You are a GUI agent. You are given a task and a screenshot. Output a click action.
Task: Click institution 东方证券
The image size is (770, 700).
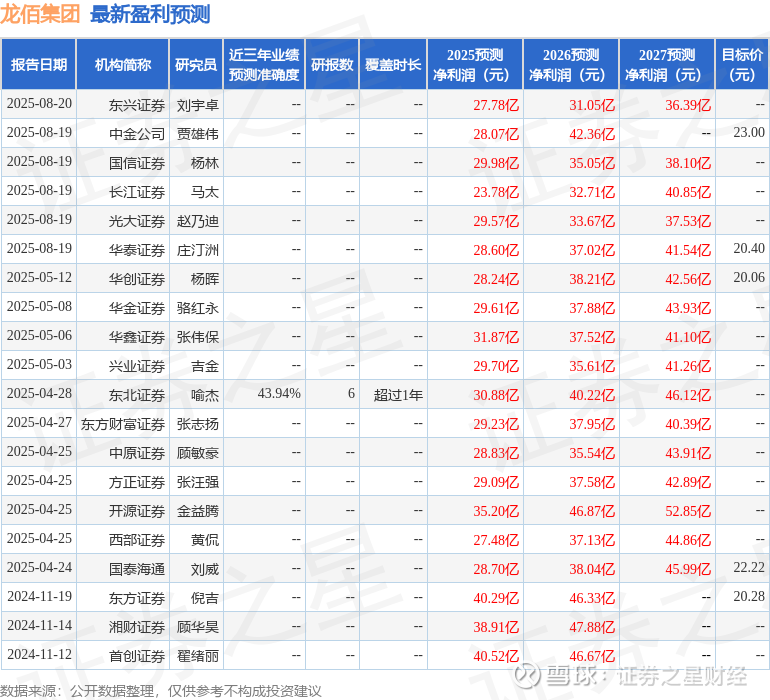coord(137,598)
